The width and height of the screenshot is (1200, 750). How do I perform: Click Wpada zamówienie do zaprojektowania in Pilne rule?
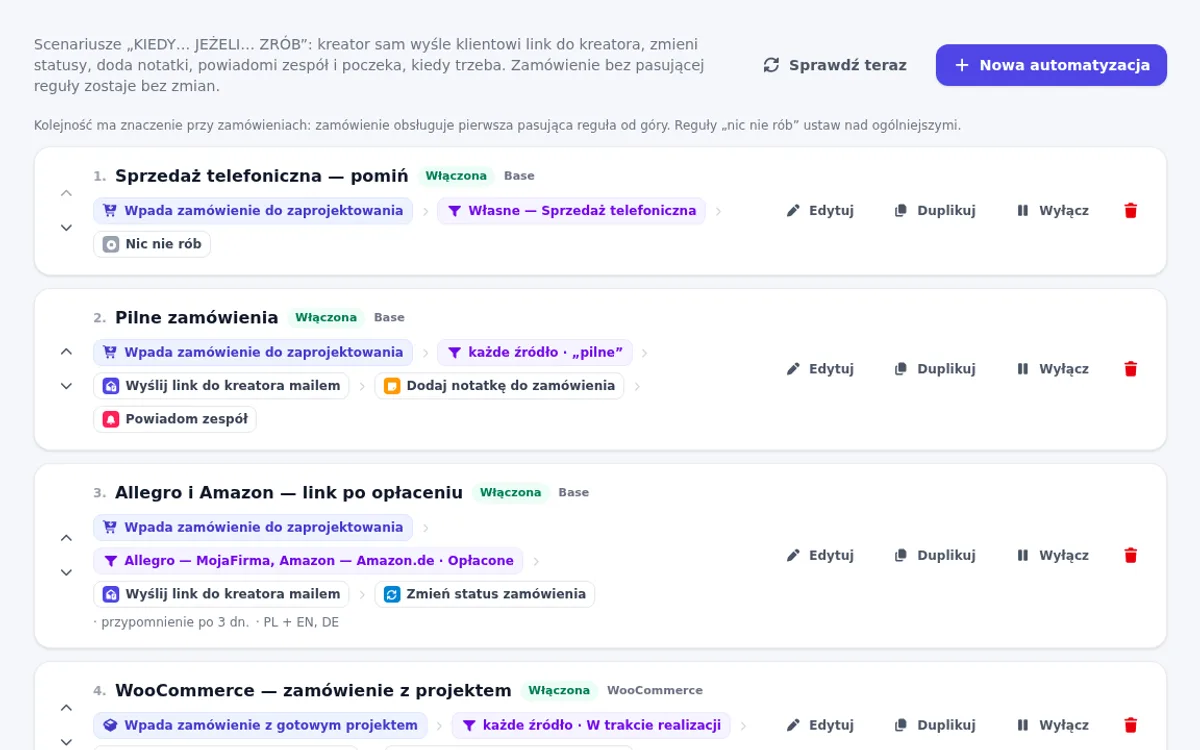(253, 352)
